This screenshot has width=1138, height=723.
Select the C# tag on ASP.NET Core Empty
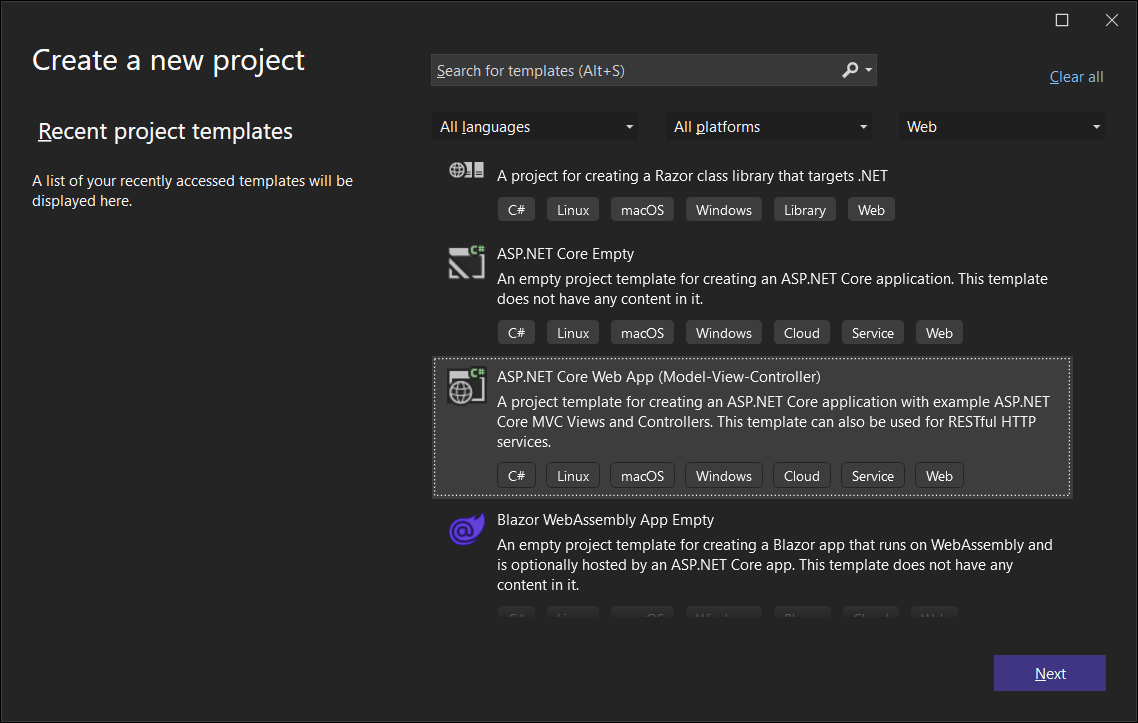(x=516, y=332)
